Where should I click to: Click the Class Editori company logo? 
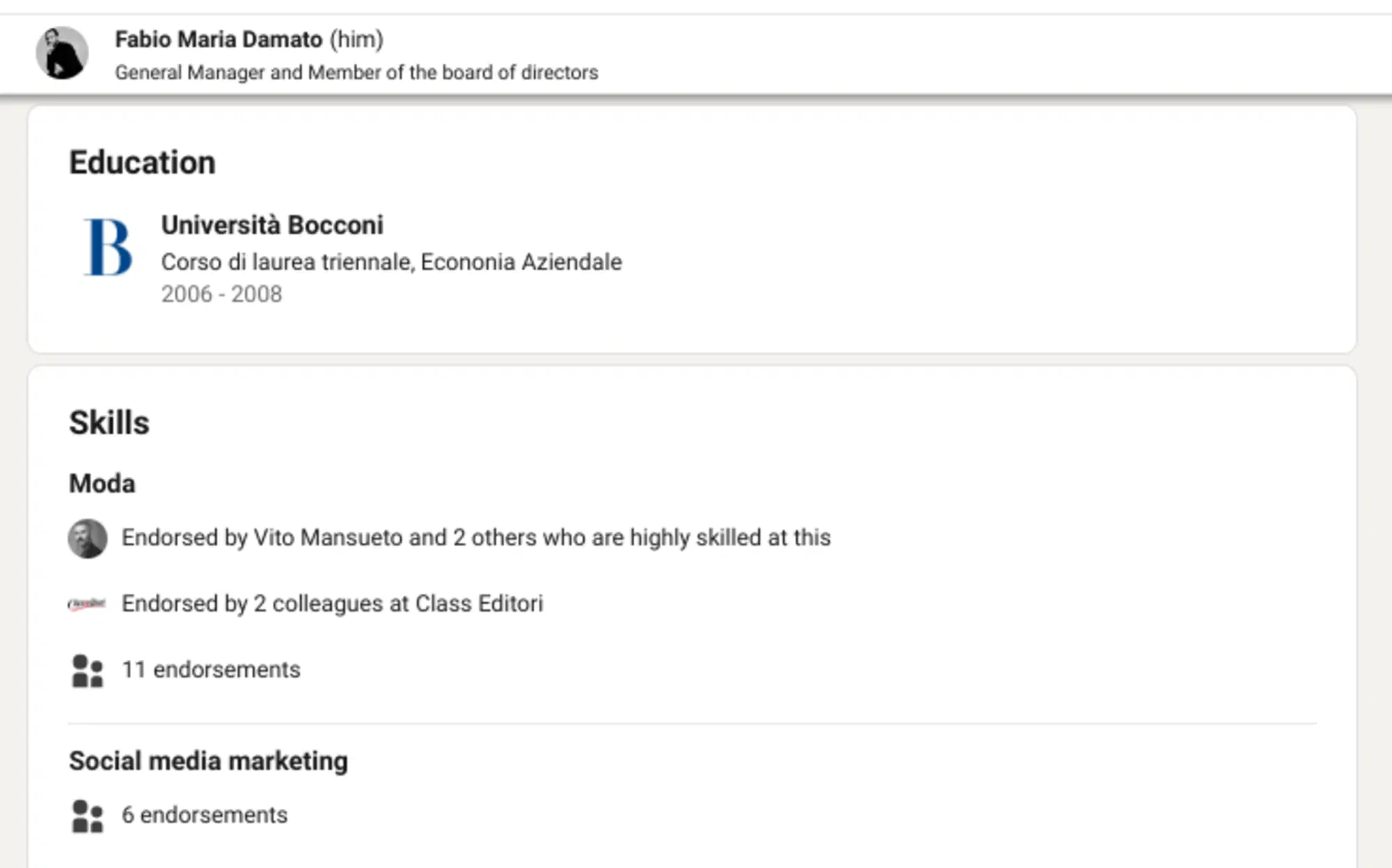click(88, 603)
